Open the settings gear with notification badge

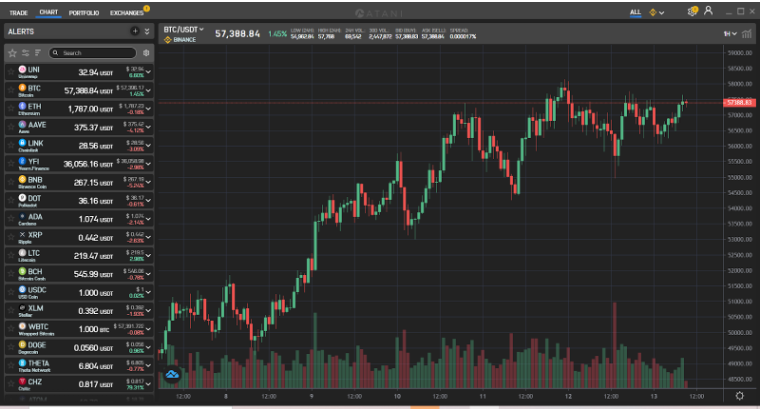click(693, 11)
